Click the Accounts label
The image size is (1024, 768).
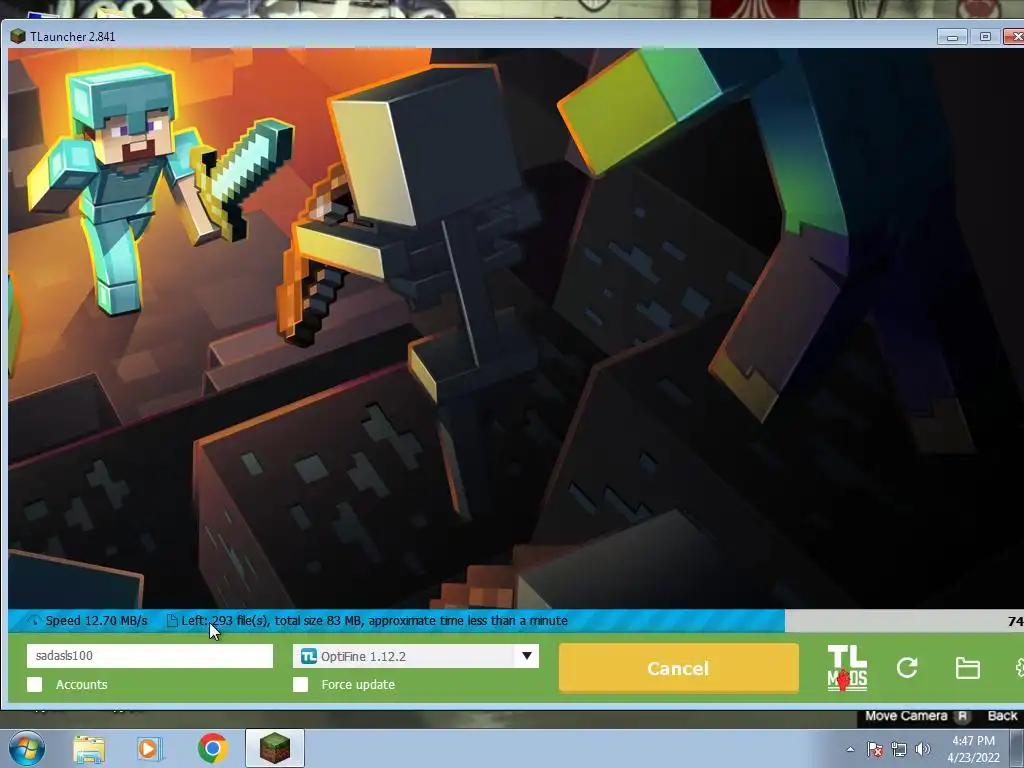[x=82, y=684]
